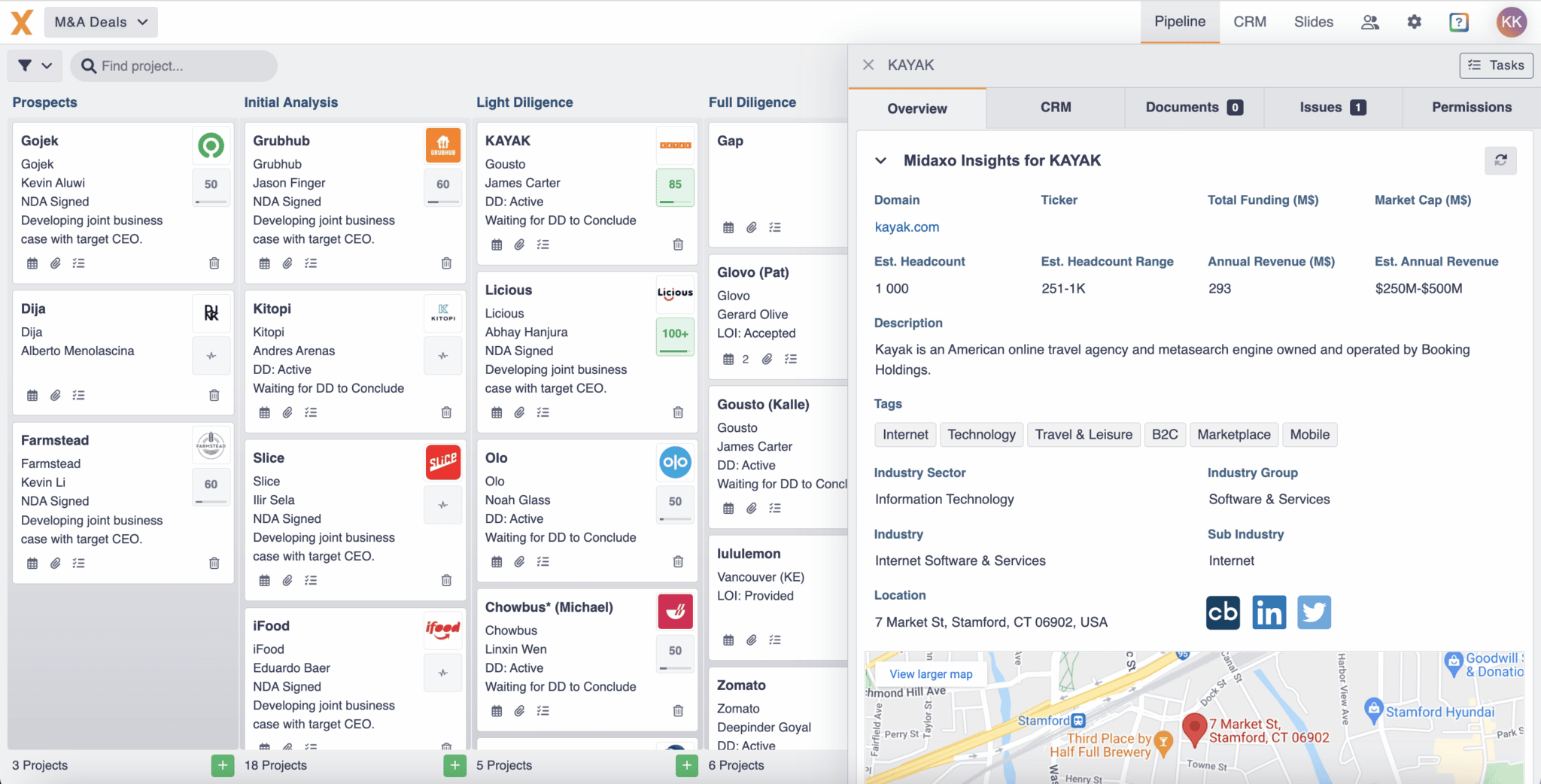
Task: Open the Crunchbase profile icon
Action: click(x=1223, y=612)
